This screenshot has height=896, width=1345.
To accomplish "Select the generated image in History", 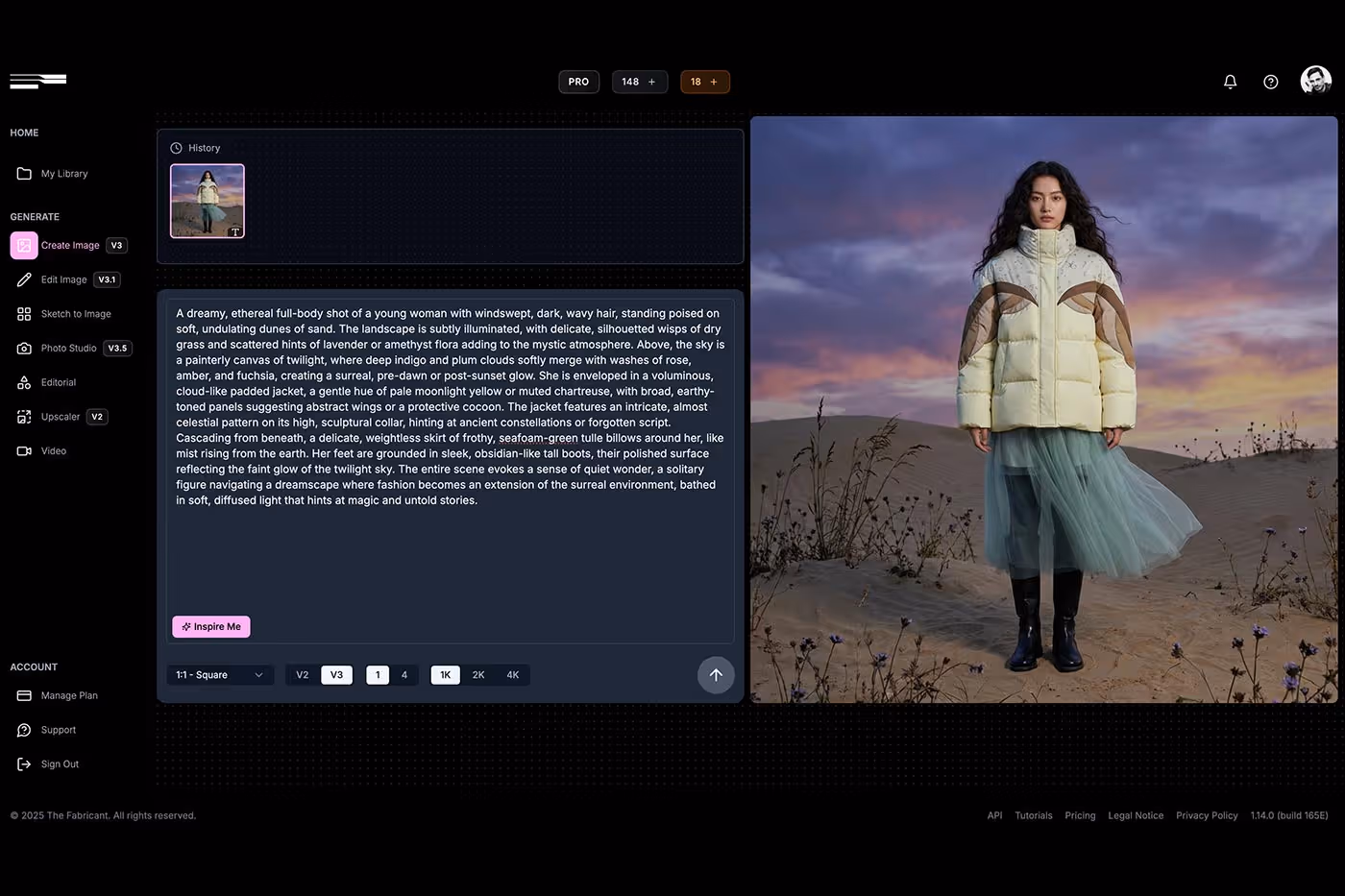I will (207, 200).
